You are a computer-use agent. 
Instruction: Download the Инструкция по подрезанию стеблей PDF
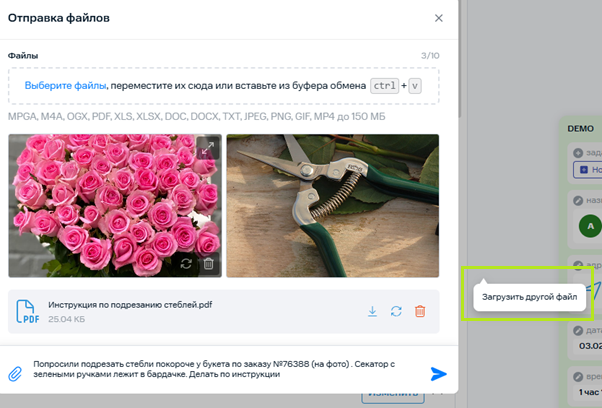372,312
